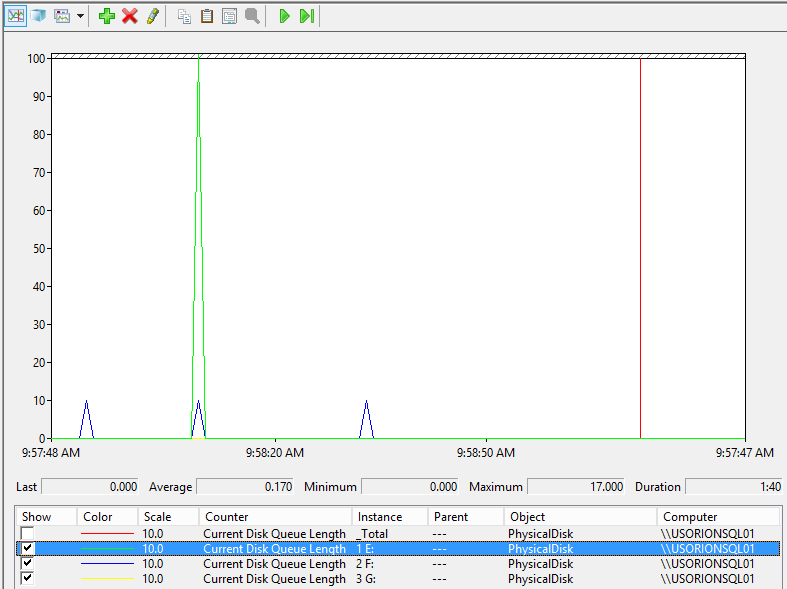Click the Change Graph Type icon
This screenshot has width=787, height=589.
pos(62,16)
